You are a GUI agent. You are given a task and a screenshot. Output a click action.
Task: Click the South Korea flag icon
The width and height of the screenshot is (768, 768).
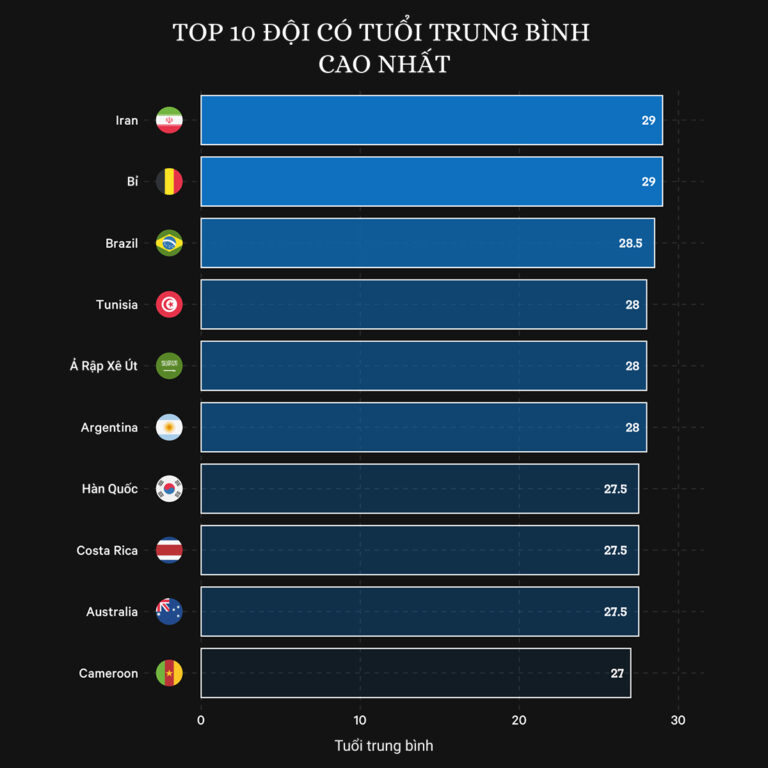point(169,489)
